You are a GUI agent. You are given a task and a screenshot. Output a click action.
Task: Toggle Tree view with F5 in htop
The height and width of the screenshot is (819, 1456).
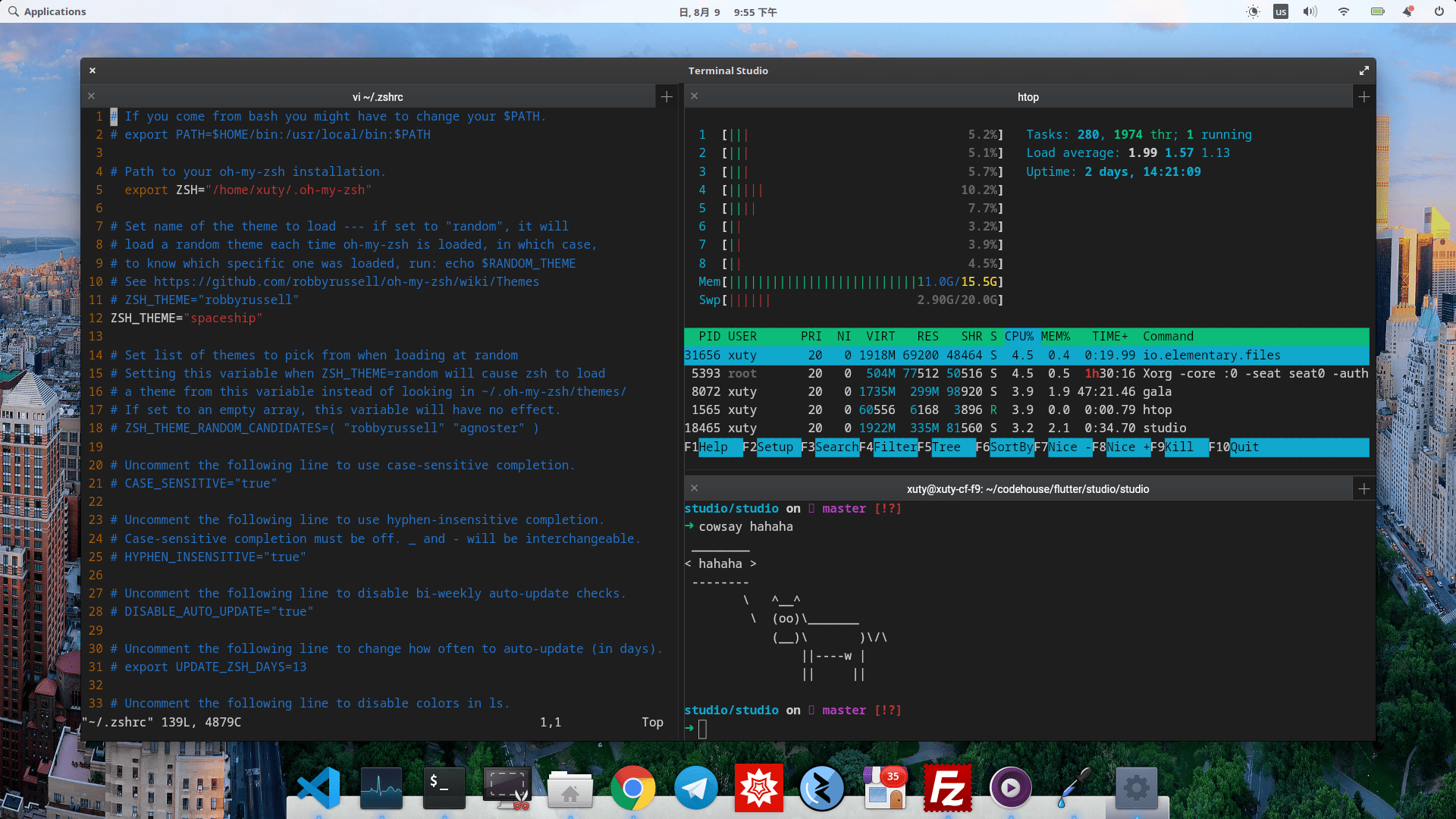click(x=944, y=447)
